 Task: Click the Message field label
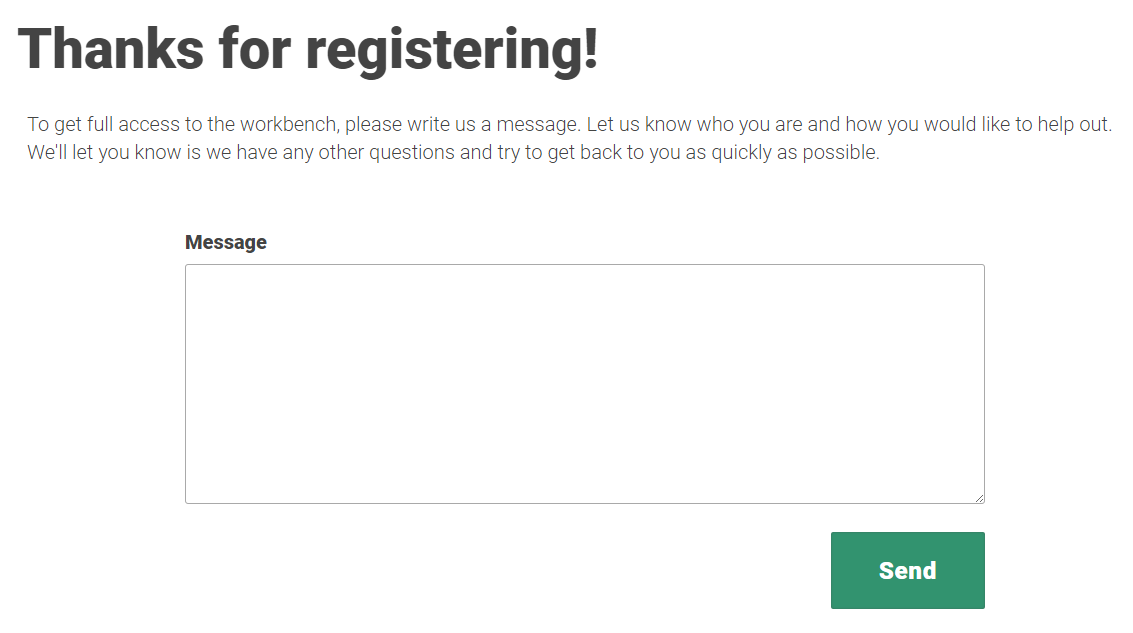click(226, 242)
